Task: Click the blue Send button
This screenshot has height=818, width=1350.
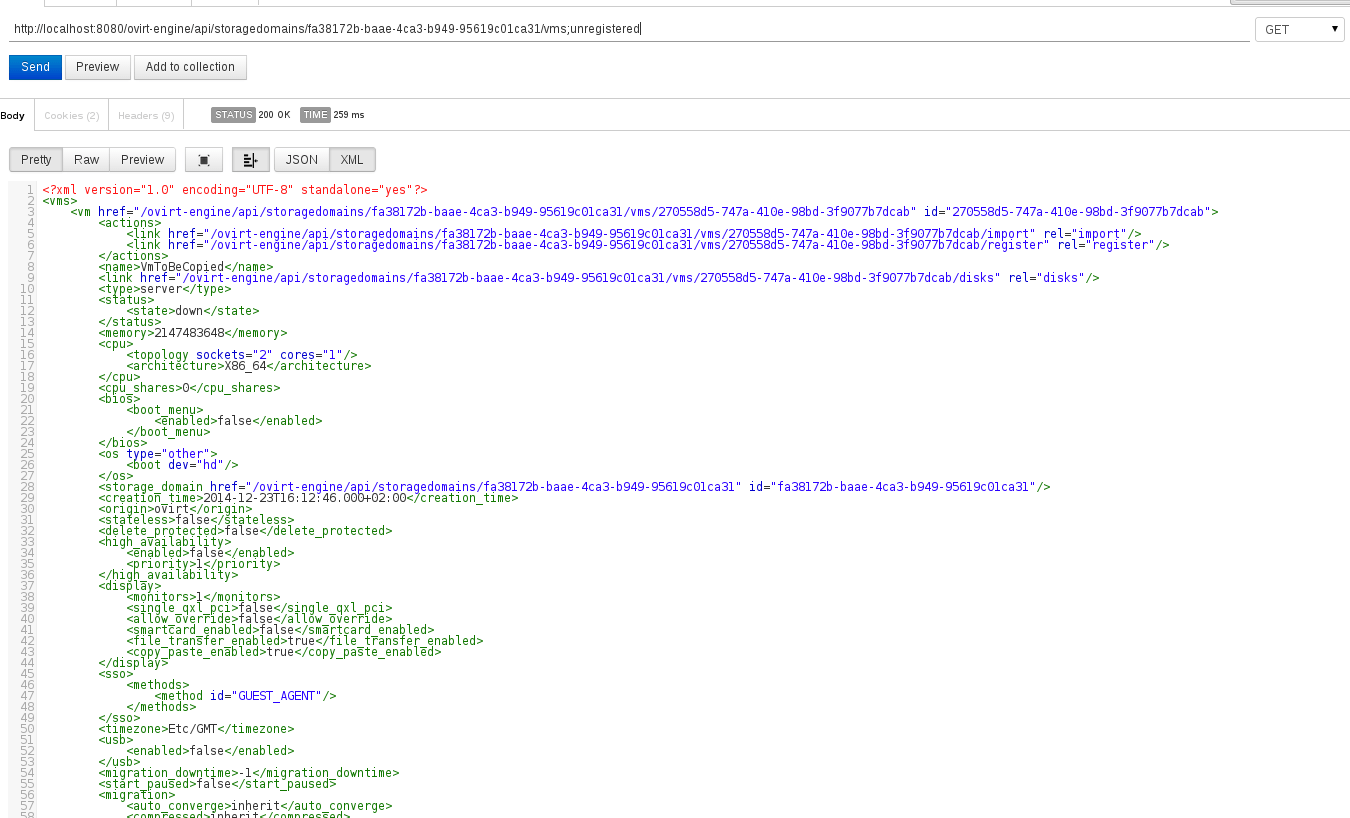Action: coord(35,66)
